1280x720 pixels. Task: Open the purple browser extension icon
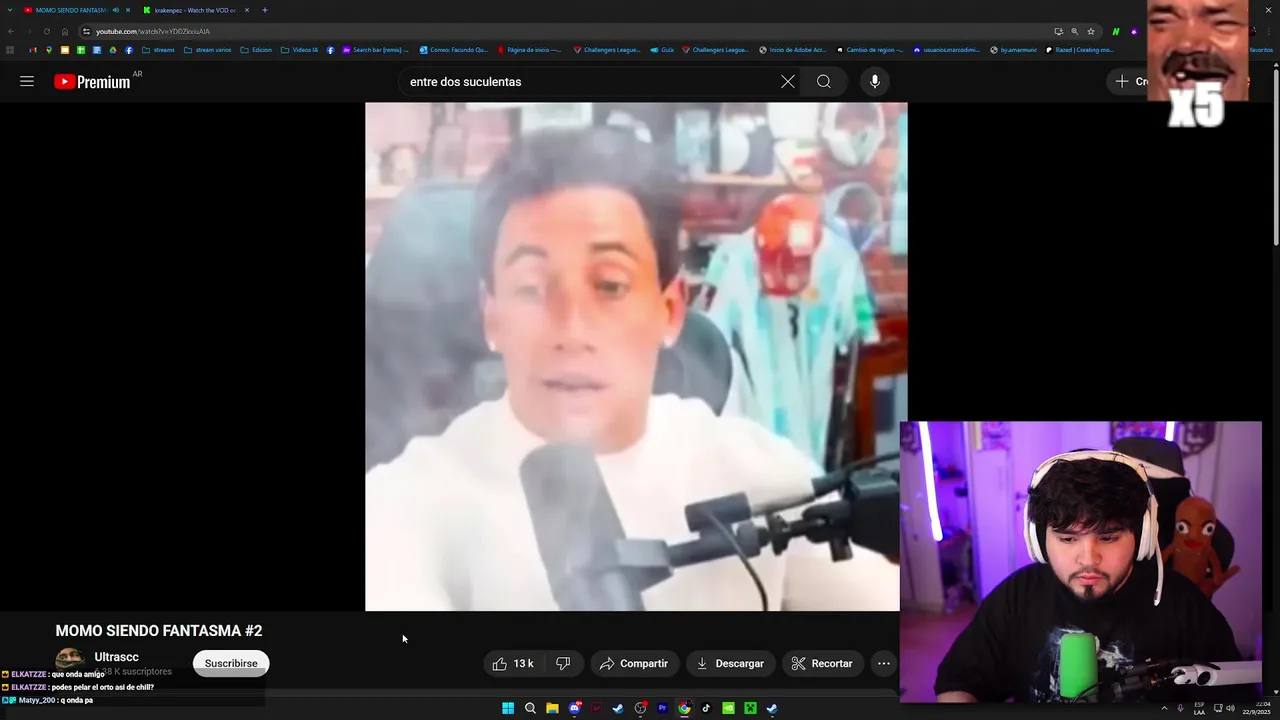(x=1134, y=31)
